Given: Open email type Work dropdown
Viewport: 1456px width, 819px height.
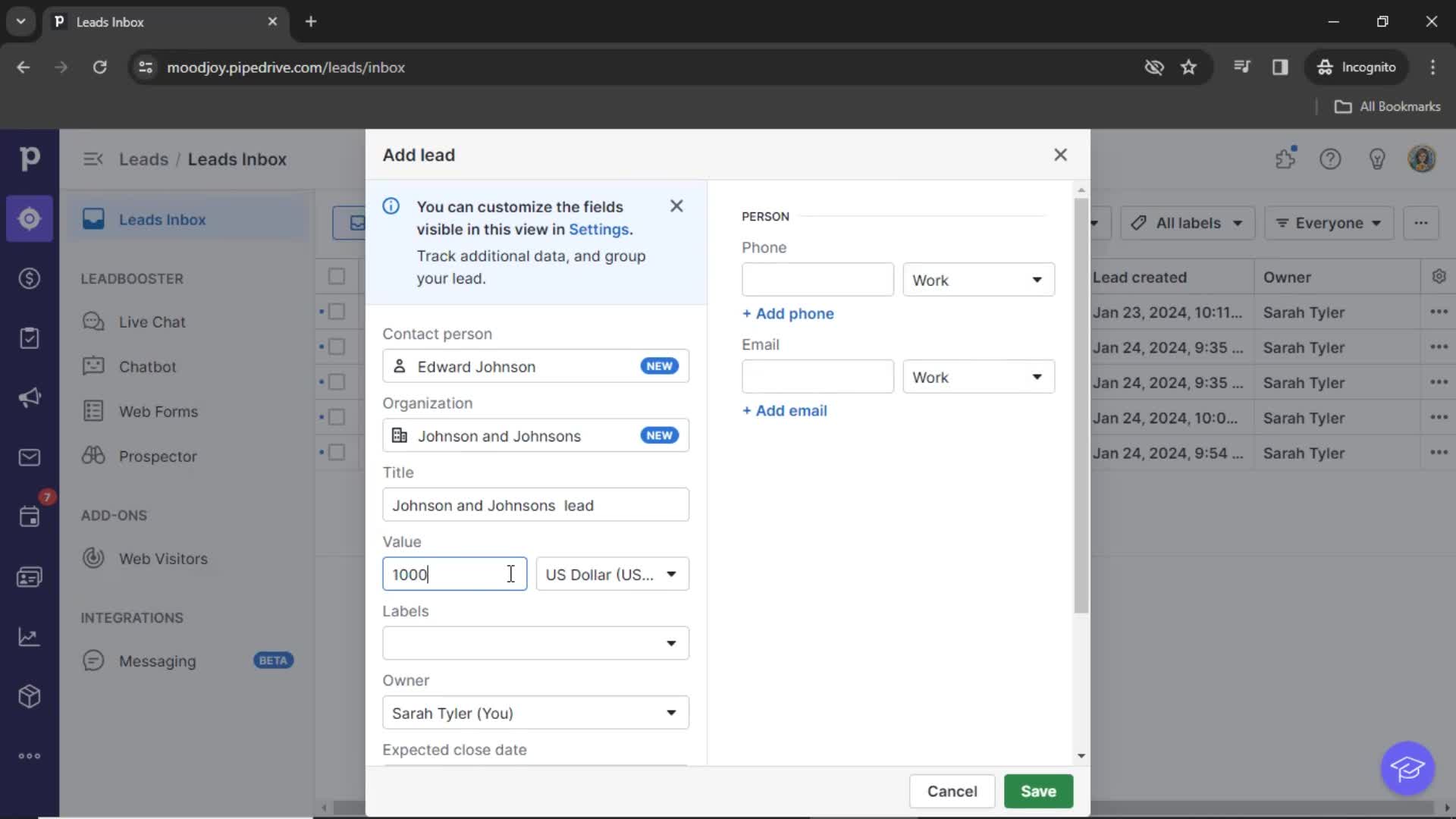Looking at the screenshot, I should tap(978, 377).
